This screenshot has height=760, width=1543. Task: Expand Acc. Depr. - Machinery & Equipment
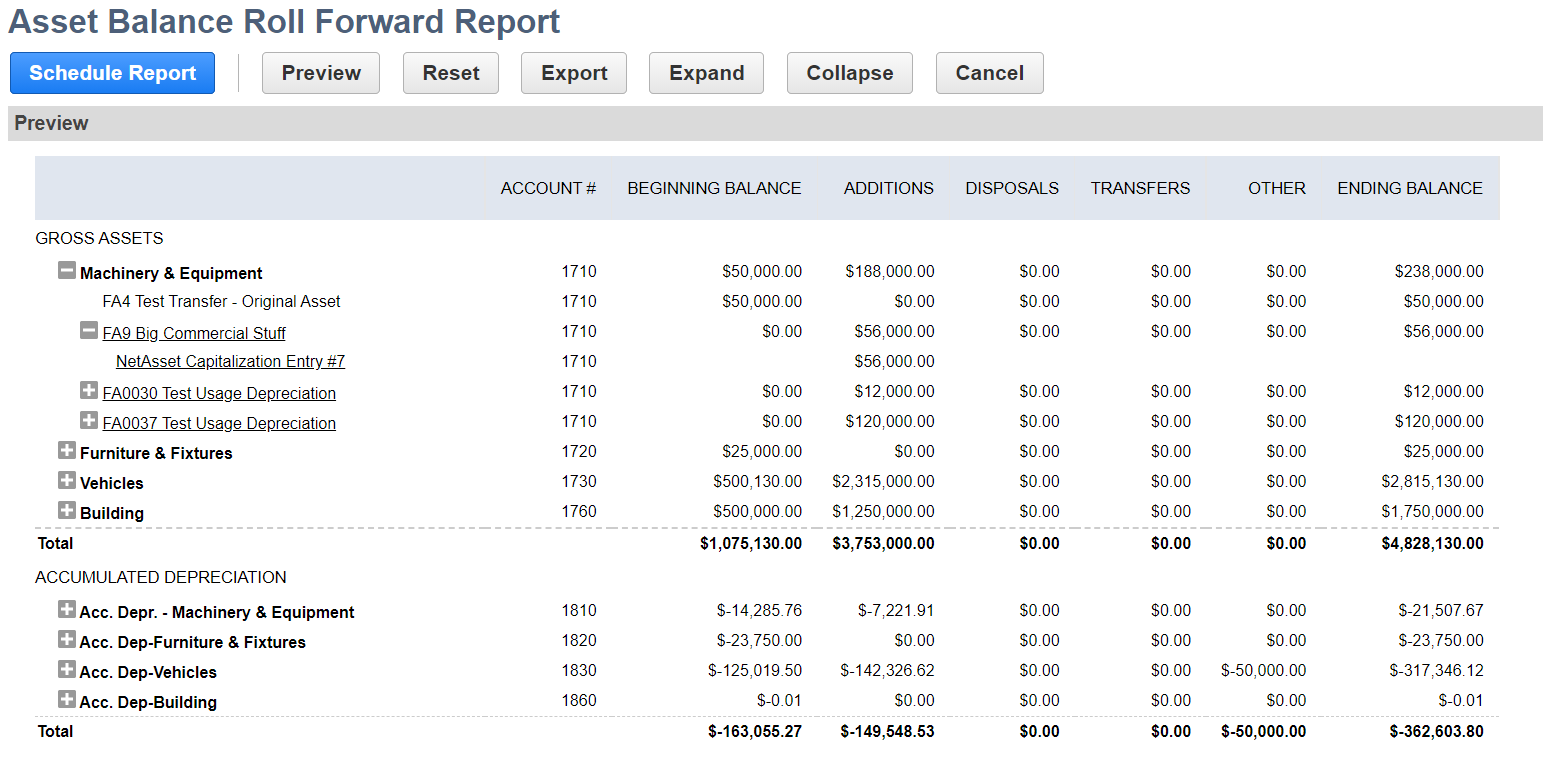tap(67, 610)
